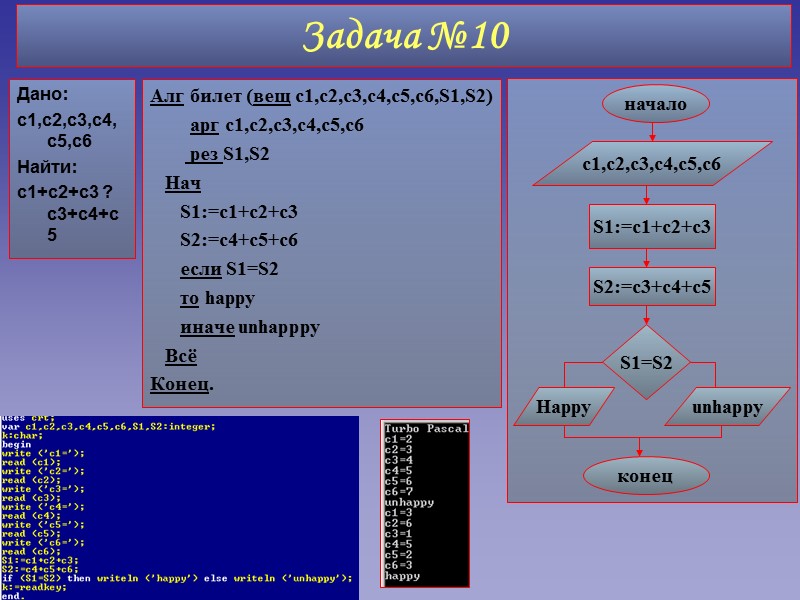This screenshot has width=800, height=600.
Task: Click the "unhappy" output parallelogram
Action: [730, 407]
